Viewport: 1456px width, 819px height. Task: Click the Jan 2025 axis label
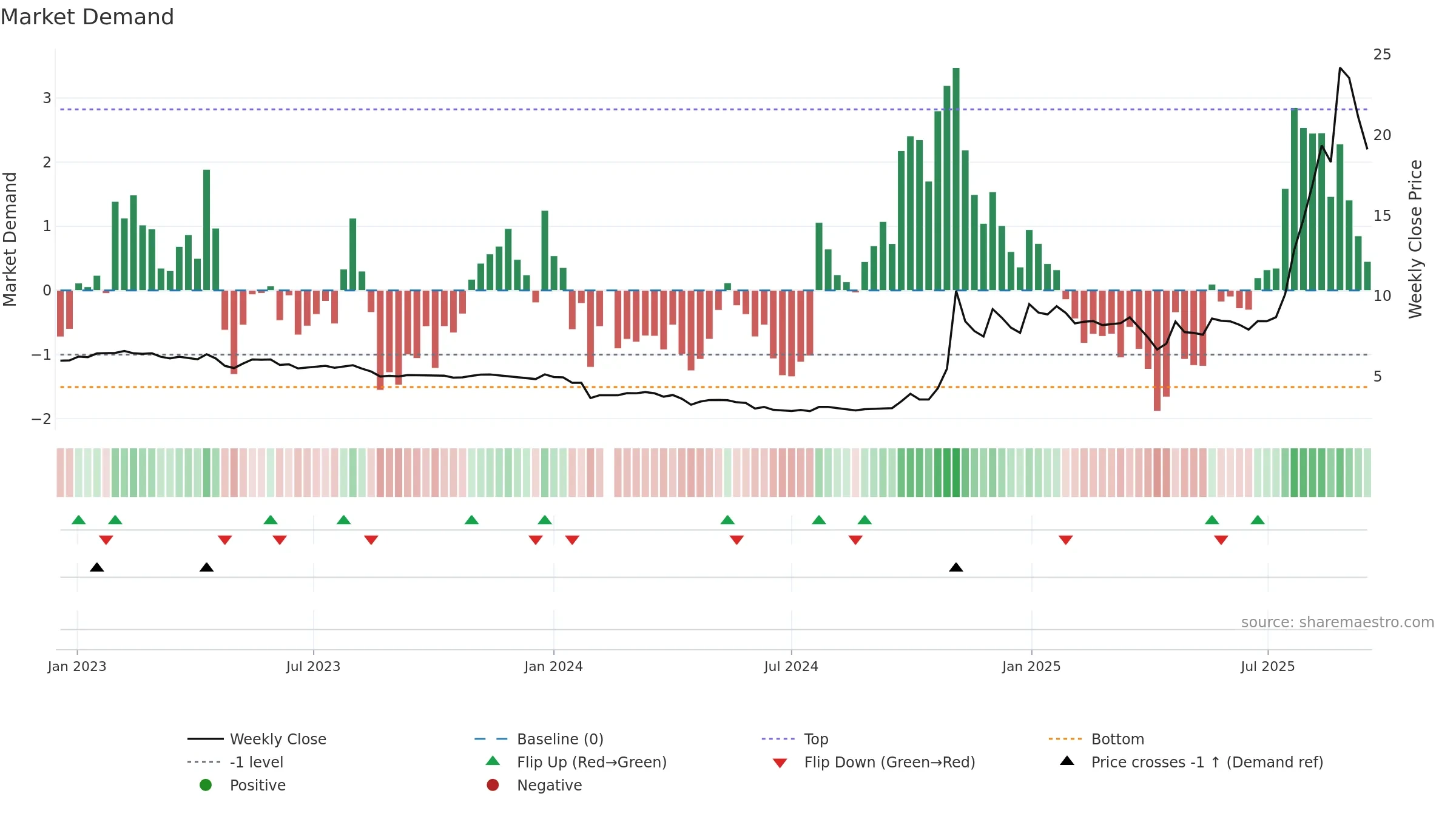1031,667
